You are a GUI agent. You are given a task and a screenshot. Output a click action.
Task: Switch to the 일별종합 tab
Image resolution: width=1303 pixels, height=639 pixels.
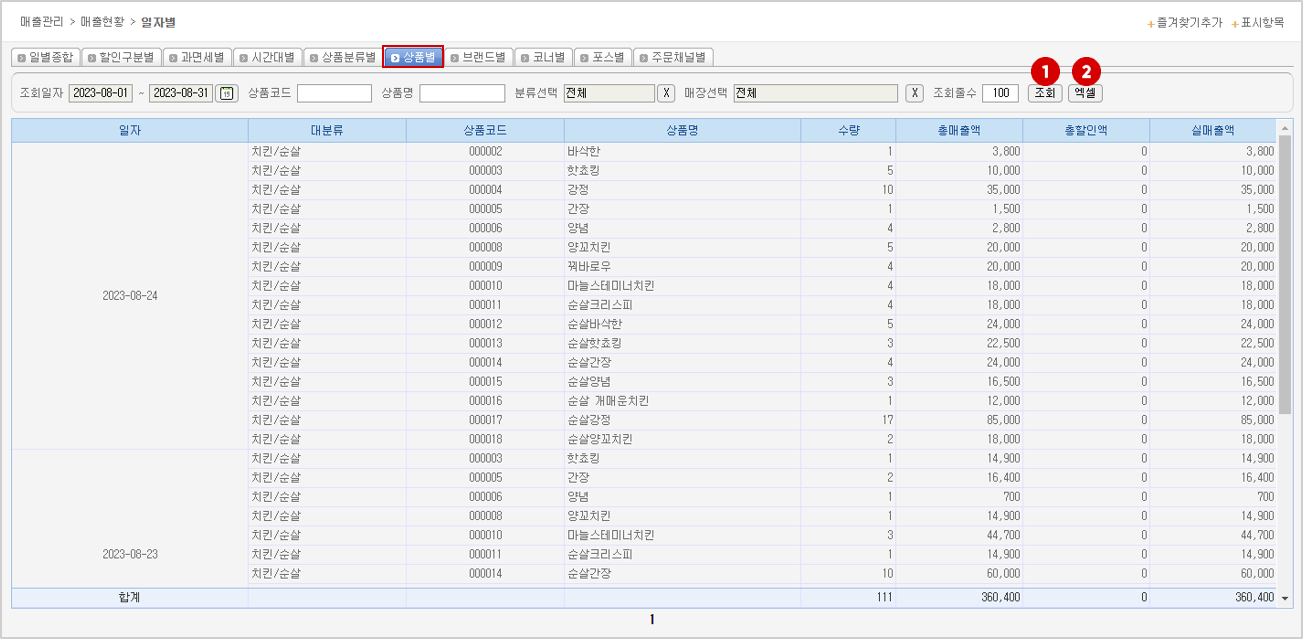[45, 57]
